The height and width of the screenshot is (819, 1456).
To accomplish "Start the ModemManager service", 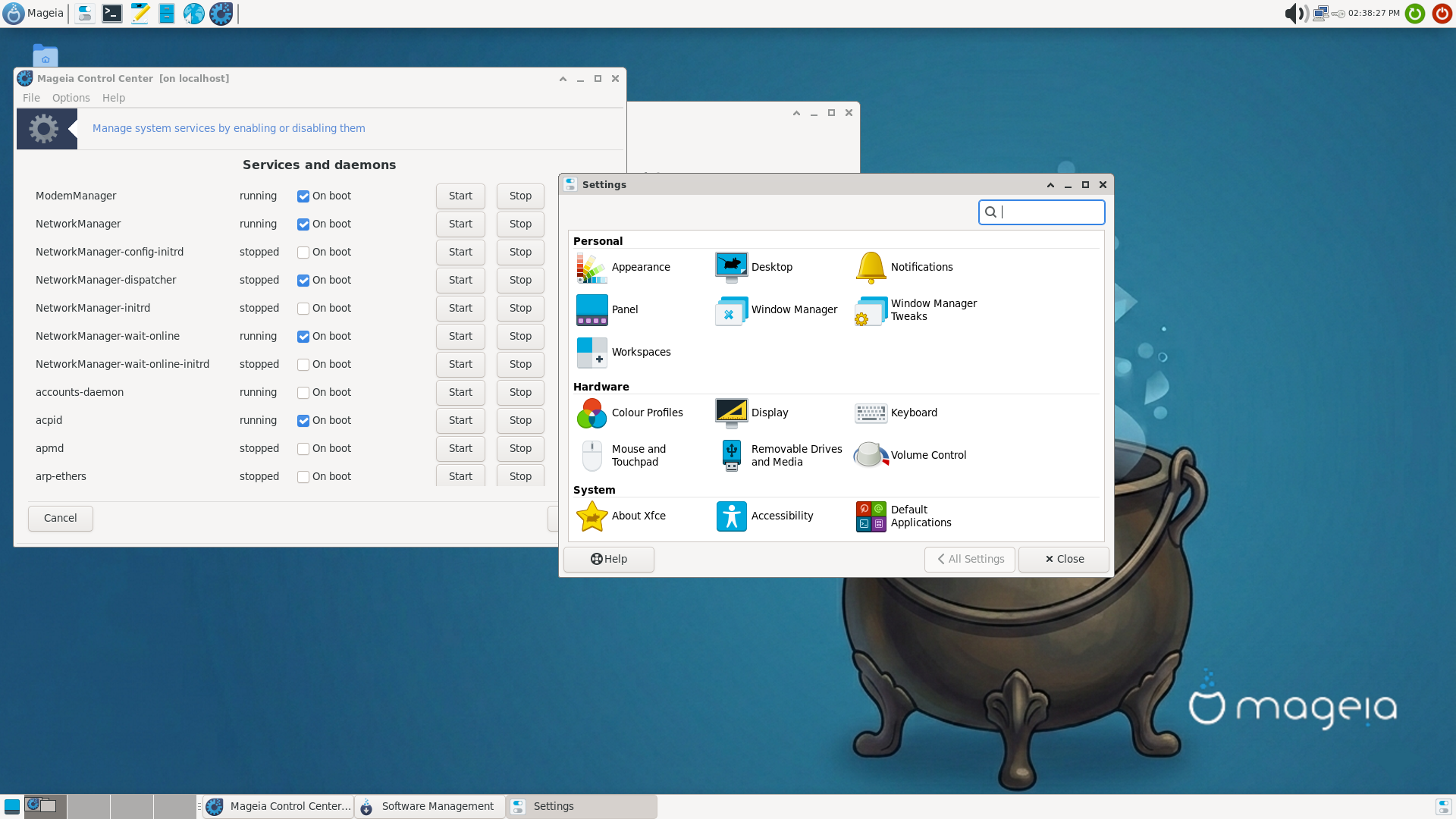I will 460,196.
